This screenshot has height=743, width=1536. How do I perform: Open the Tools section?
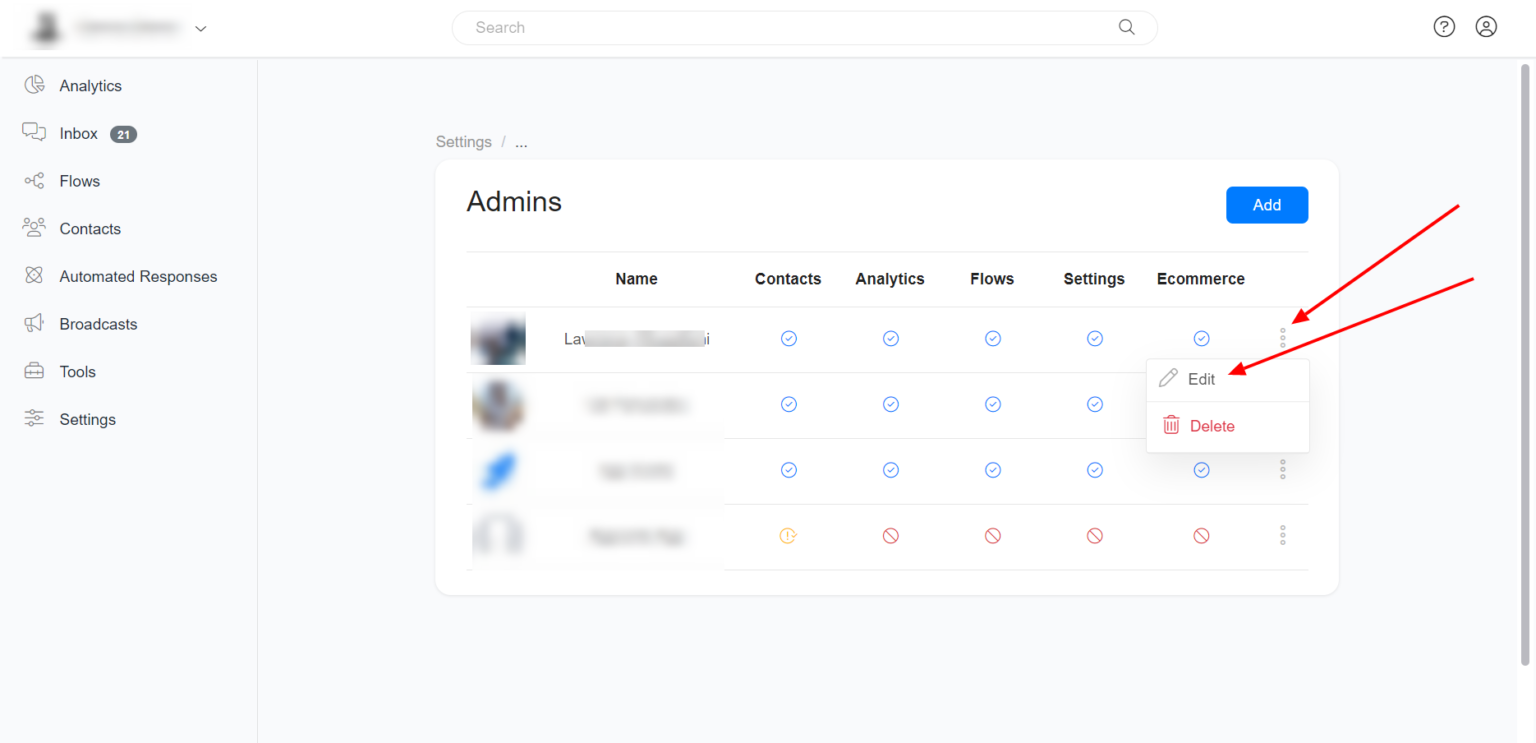tap(77, 372)
